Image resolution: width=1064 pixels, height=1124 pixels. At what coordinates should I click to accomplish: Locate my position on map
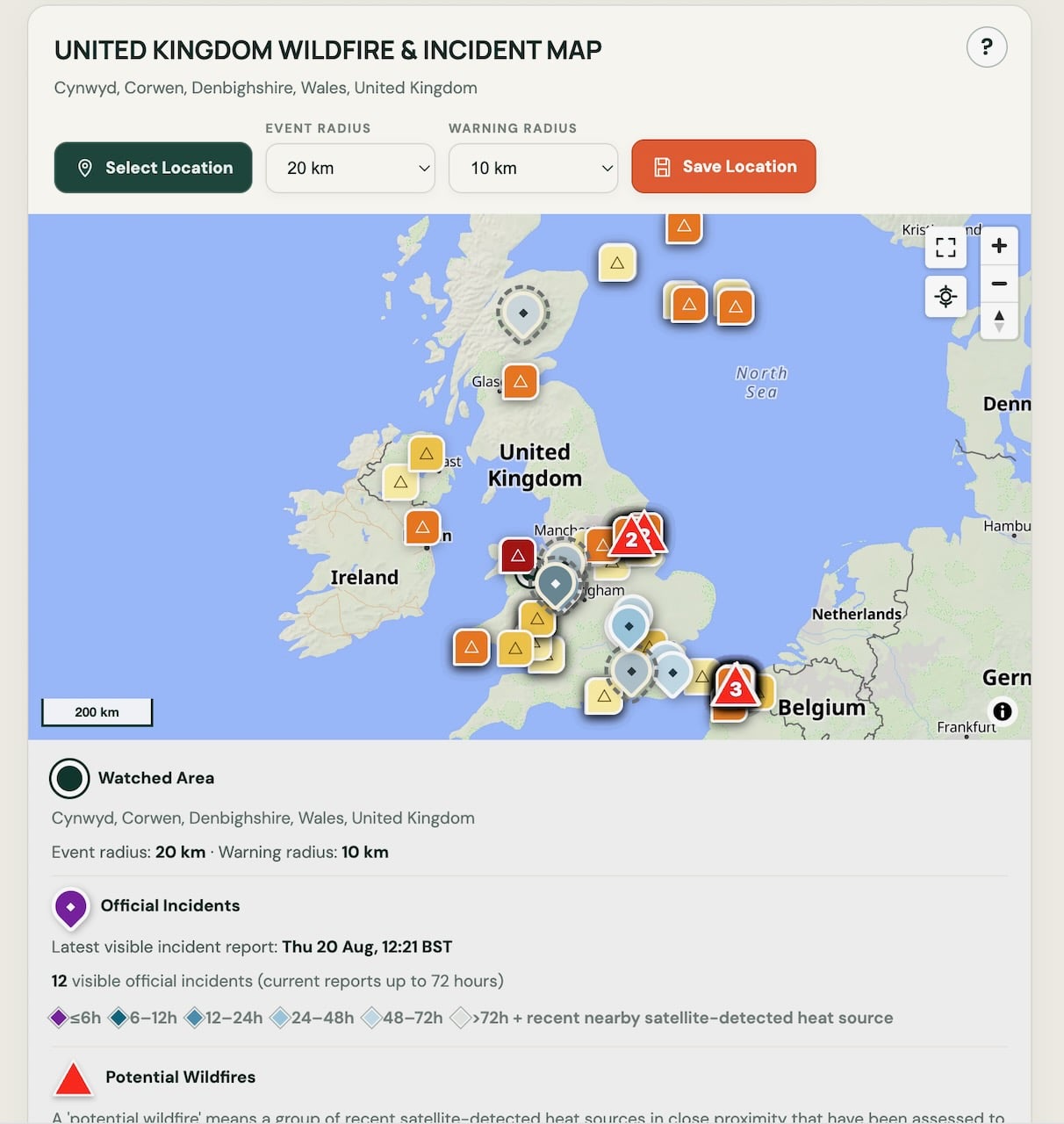tap(945, 296)
